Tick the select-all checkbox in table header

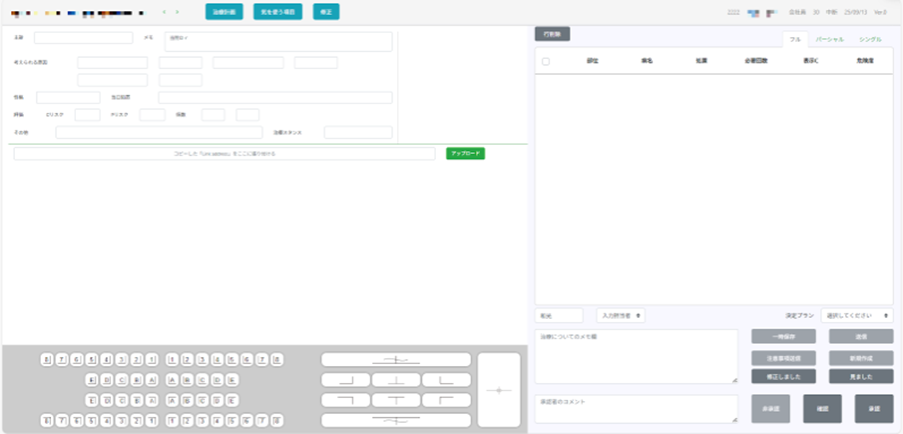coord(545,61)
